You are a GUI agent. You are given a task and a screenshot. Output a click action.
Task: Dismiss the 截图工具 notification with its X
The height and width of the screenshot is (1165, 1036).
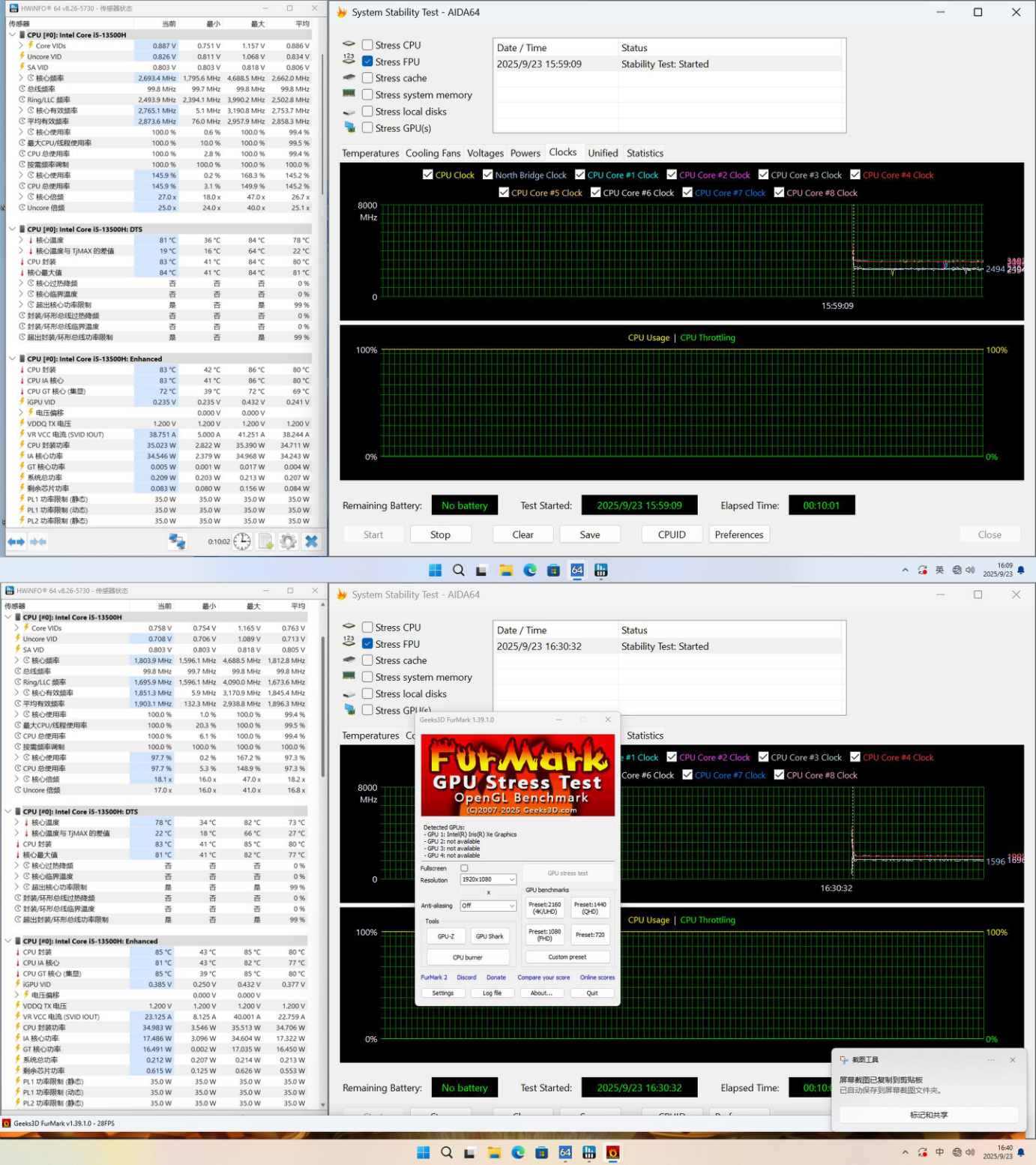click(1013, 1060)
